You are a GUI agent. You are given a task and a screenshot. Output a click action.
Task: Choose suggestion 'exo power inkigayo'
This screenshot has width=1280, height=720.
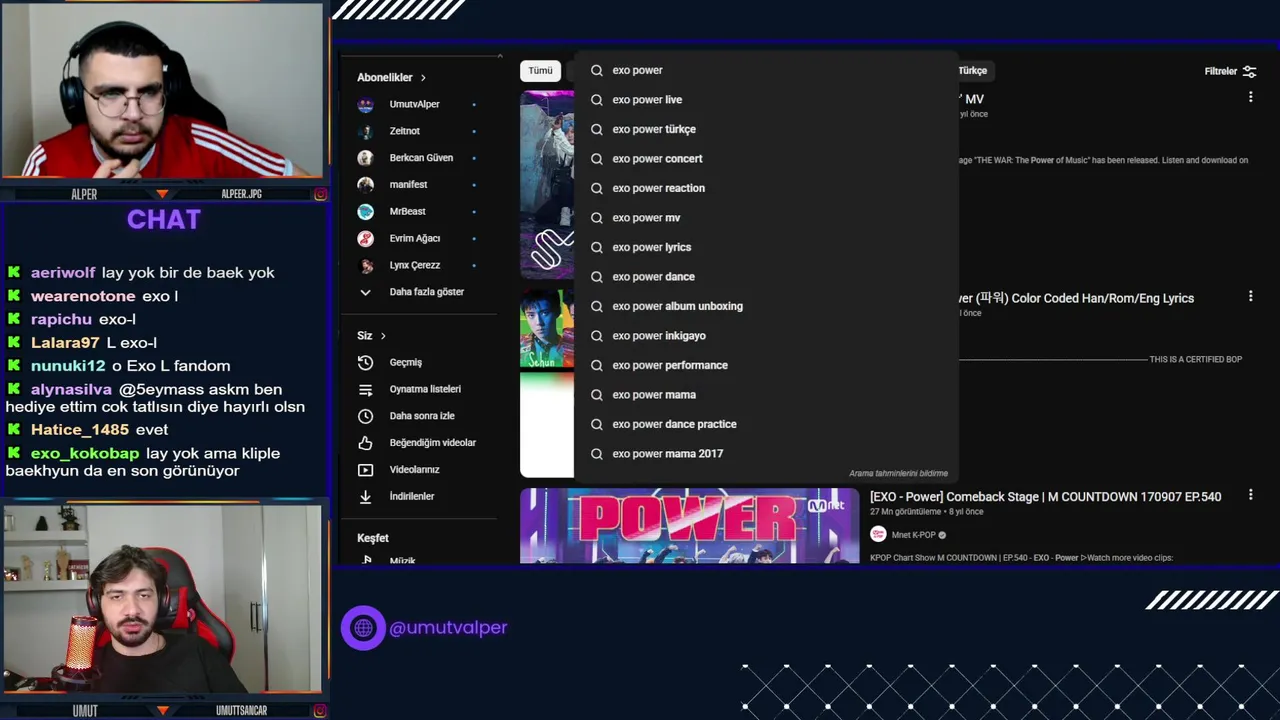(x=765, y=336)
